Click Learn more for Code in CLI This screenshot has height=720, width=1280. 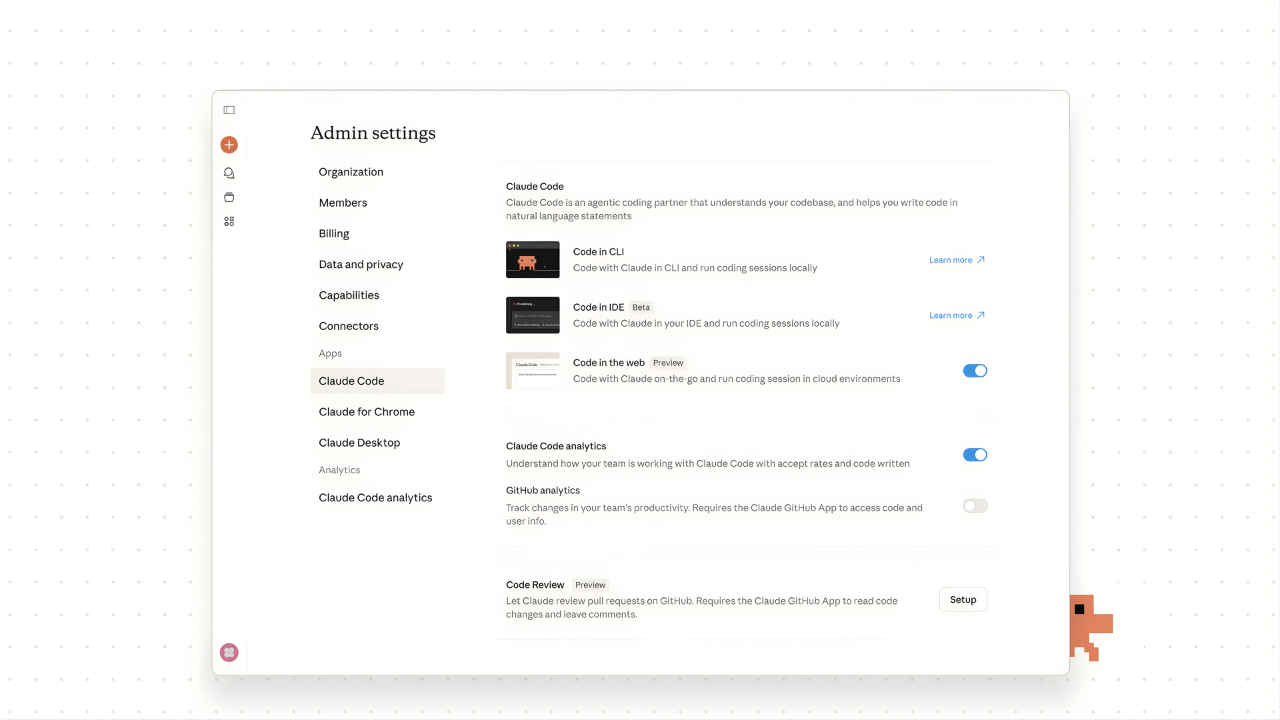pos(950,259)
